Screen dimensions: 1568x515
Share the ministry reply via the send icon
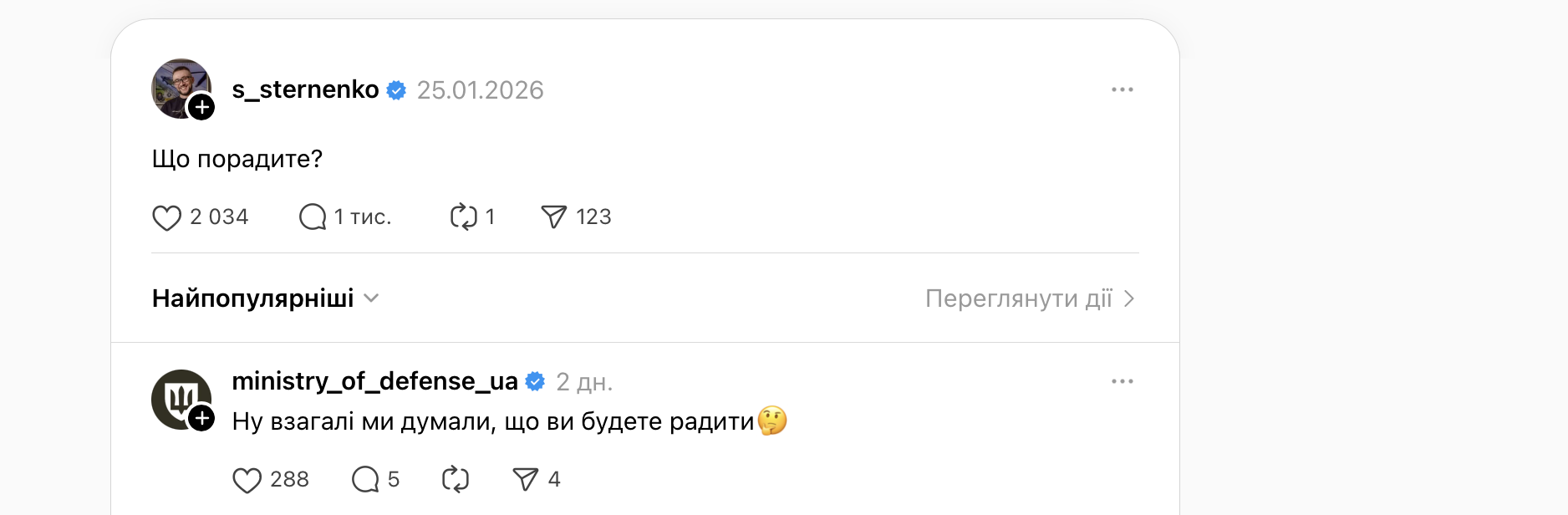point(525,479)
